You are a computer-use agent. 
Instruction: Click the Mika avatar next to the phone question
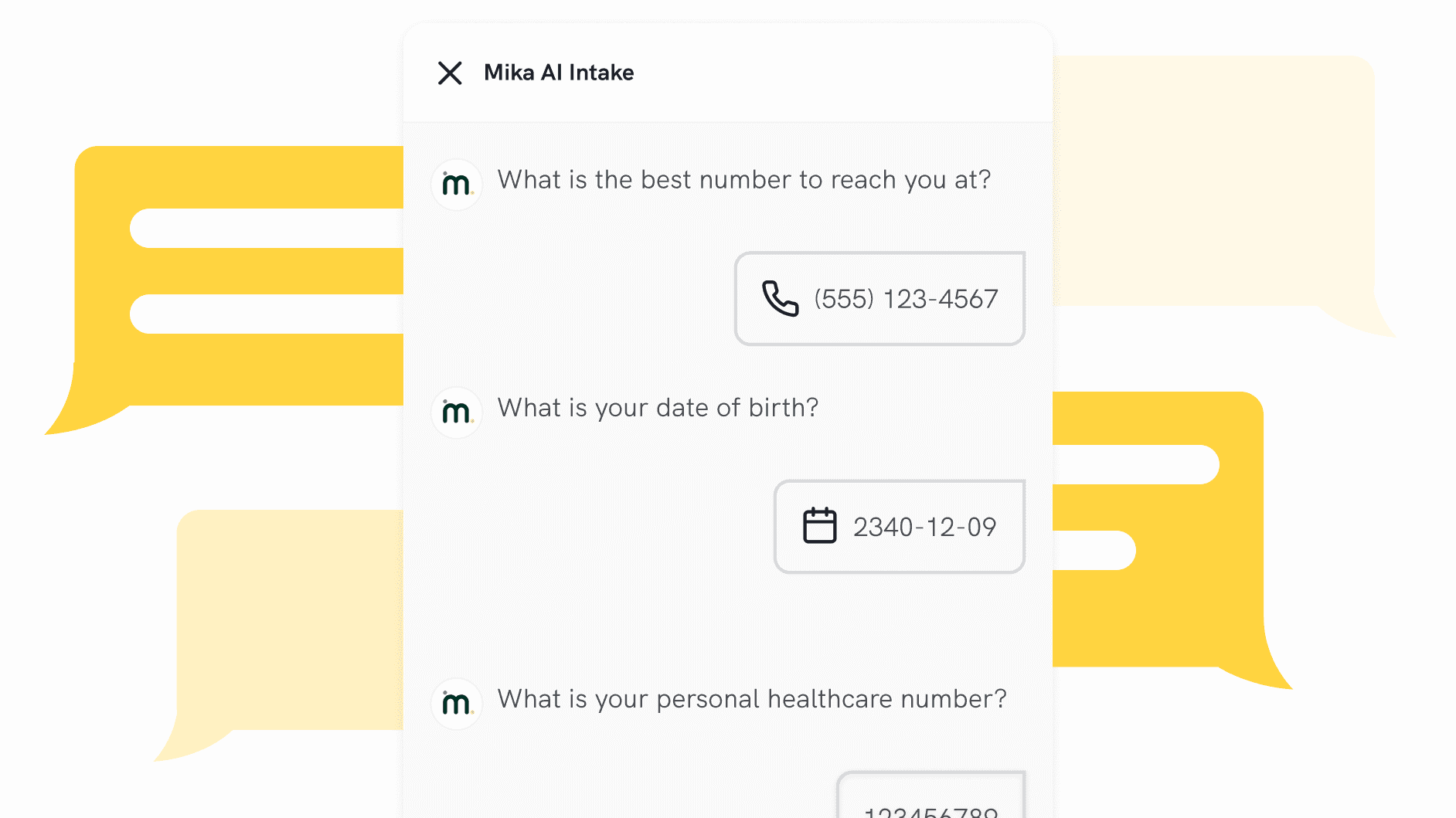pyautogui.click(x=456, y=185)
